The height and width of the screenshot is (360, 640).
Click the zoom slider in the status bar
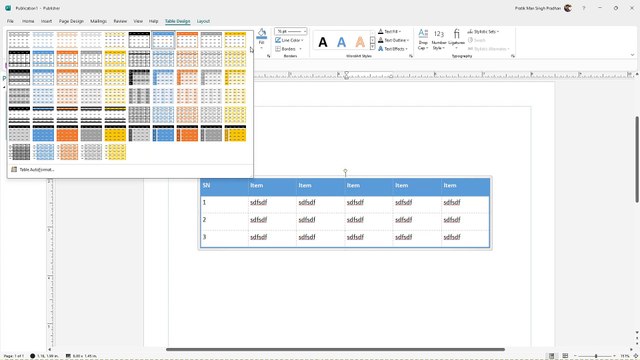(595, 356)
